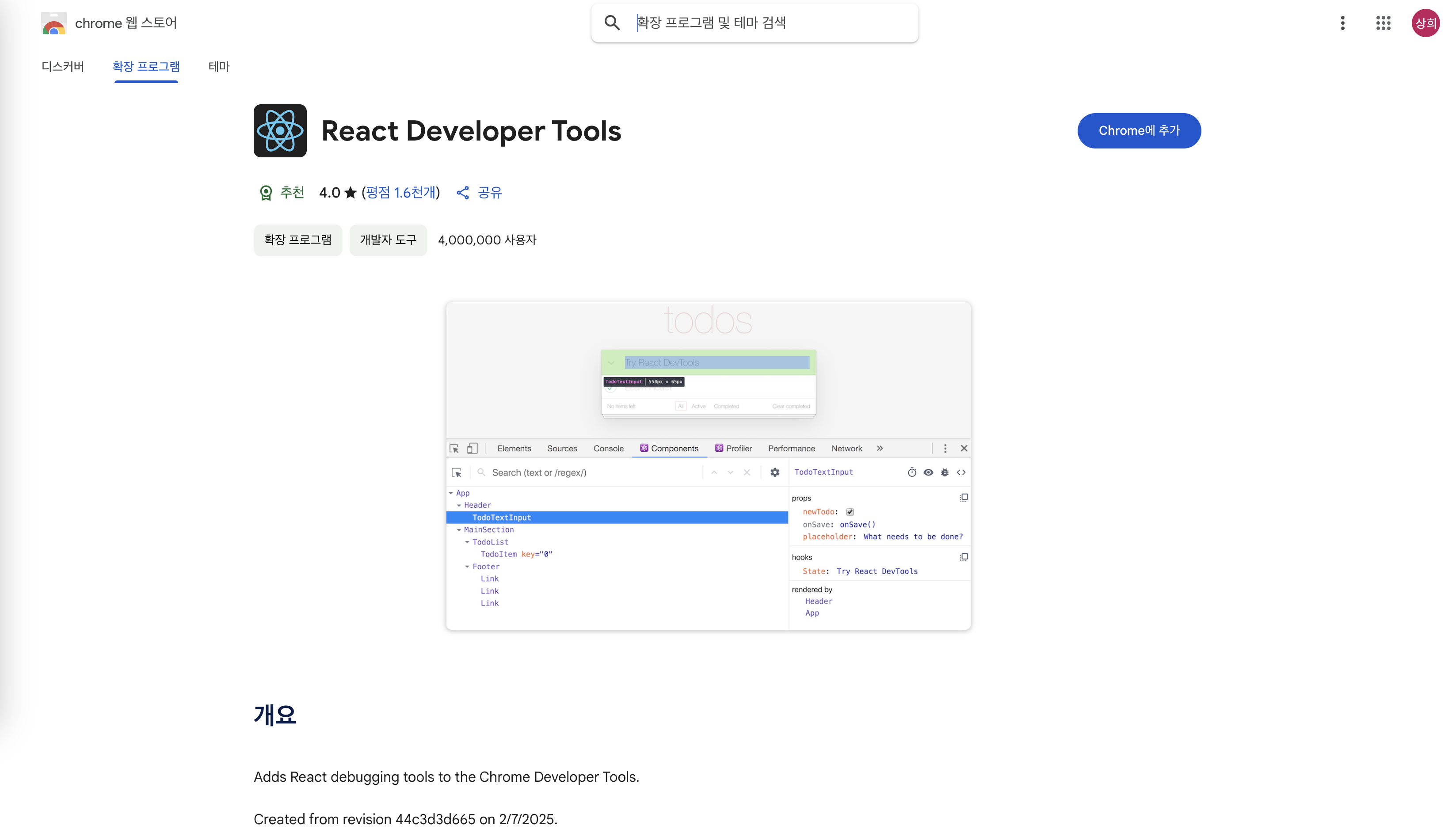1456x837 pixels.
Task: Select the Network tab in DevTools preview
Action: point(847,449)
